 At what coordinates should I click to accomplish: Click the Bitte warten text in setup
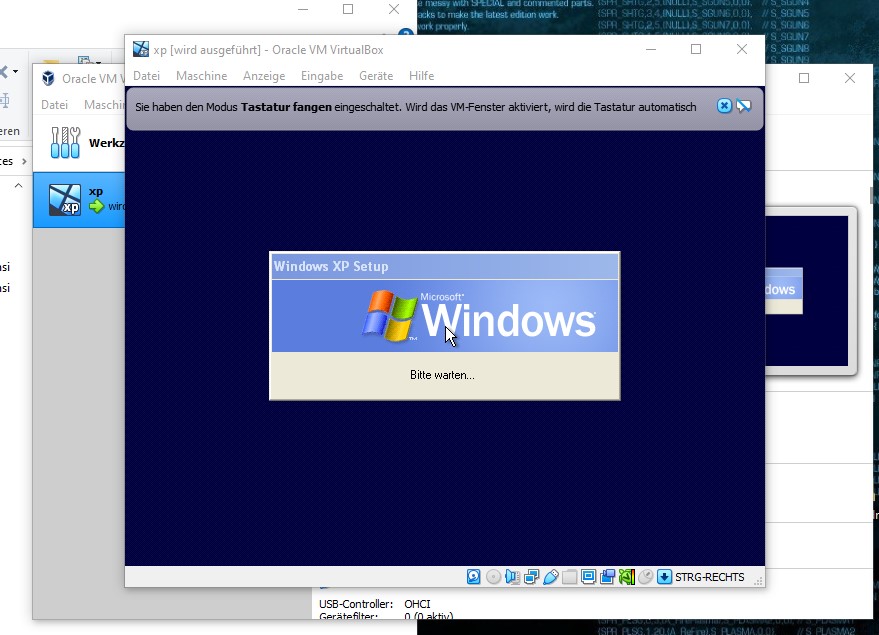[442, 375]
